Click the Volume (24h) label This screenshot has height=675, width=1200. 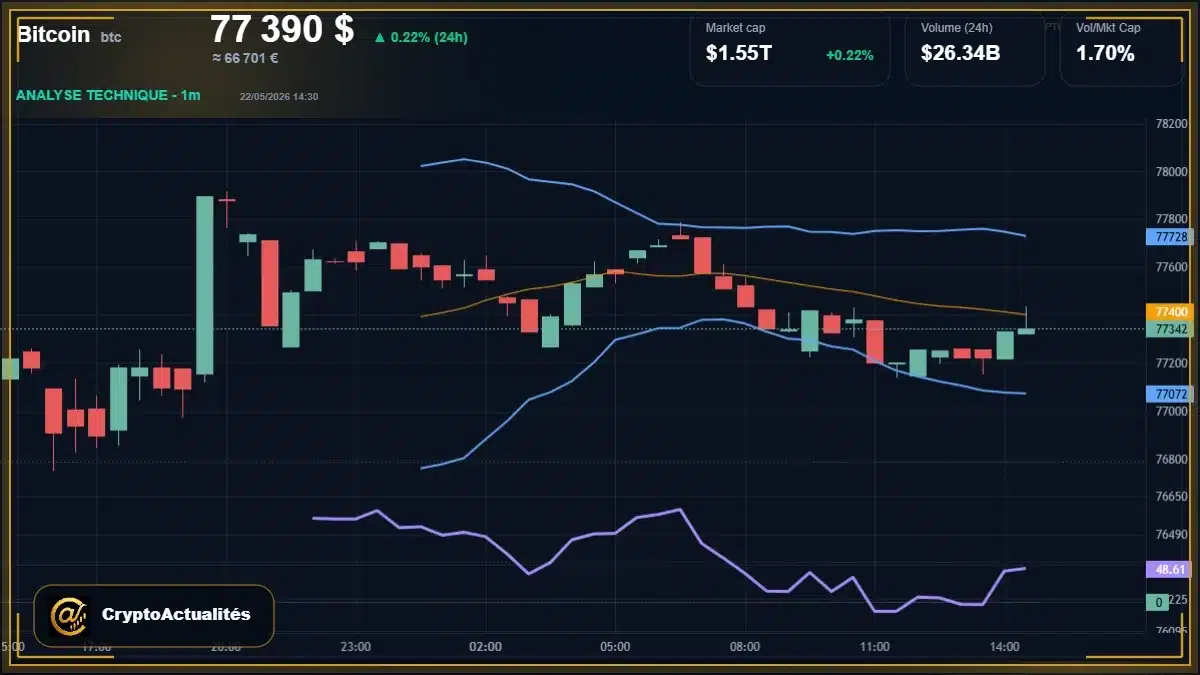[956, 28]
